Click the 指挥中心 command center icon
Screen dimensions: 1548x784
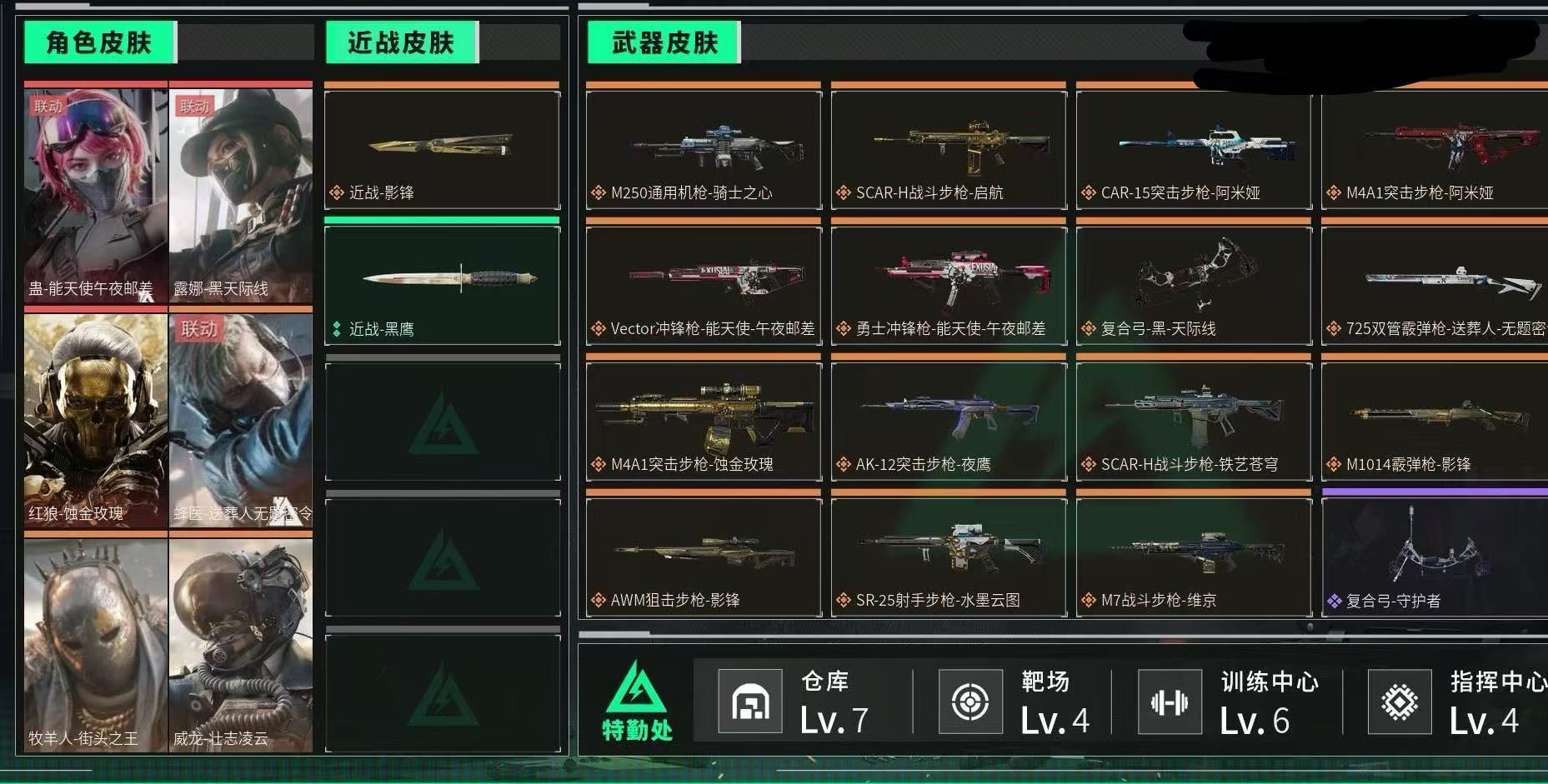[x=1400, y=702]
